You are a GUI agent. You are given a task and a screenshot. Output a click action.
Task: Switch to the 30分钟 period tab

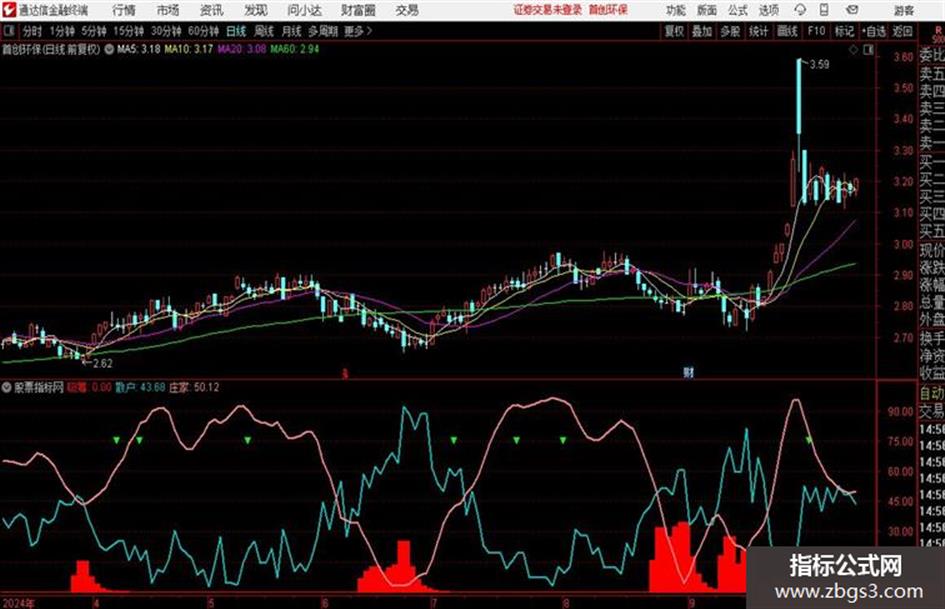[x=166, y=31]
